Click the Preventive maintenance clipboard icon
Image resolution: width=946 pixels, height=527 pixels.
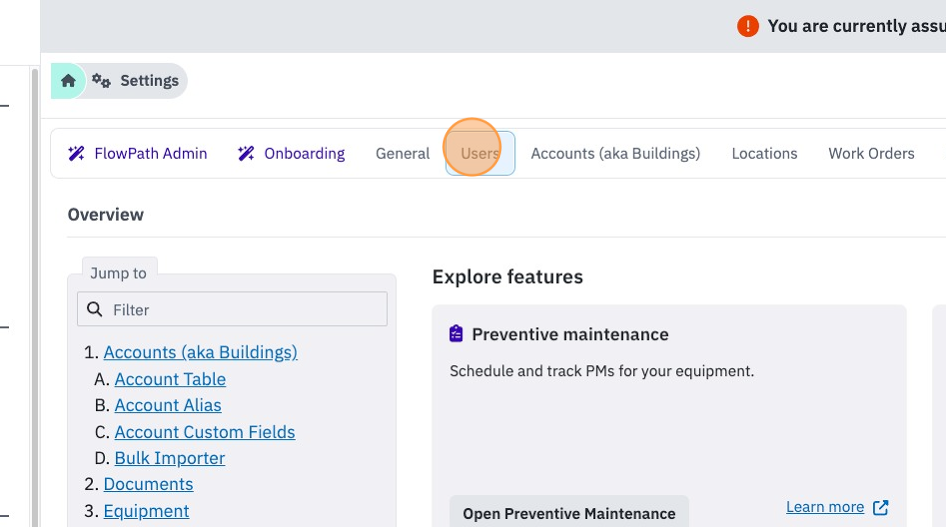pos(456,333)
